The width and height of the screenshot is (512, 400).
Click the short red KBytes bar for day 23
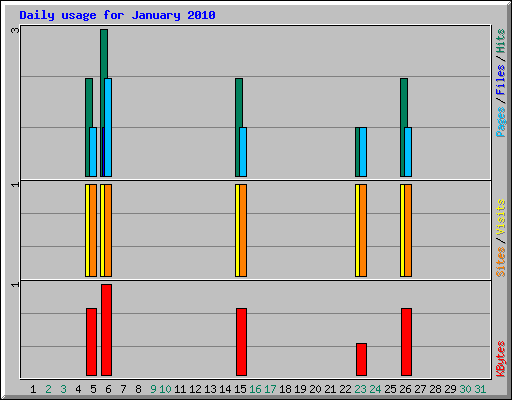pos(361,359)
